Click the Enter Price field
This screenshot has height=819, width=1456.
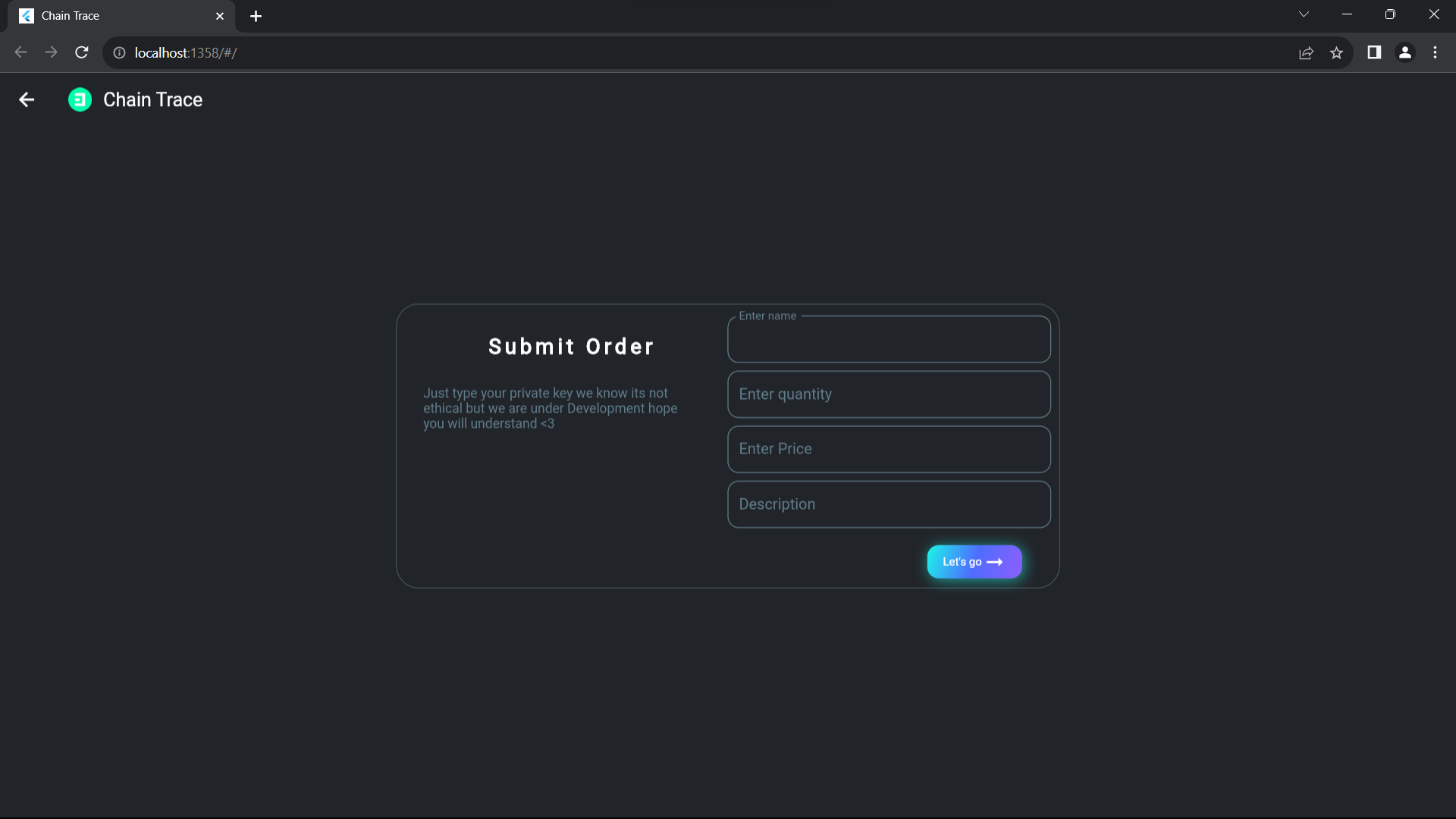pos(889,449)
